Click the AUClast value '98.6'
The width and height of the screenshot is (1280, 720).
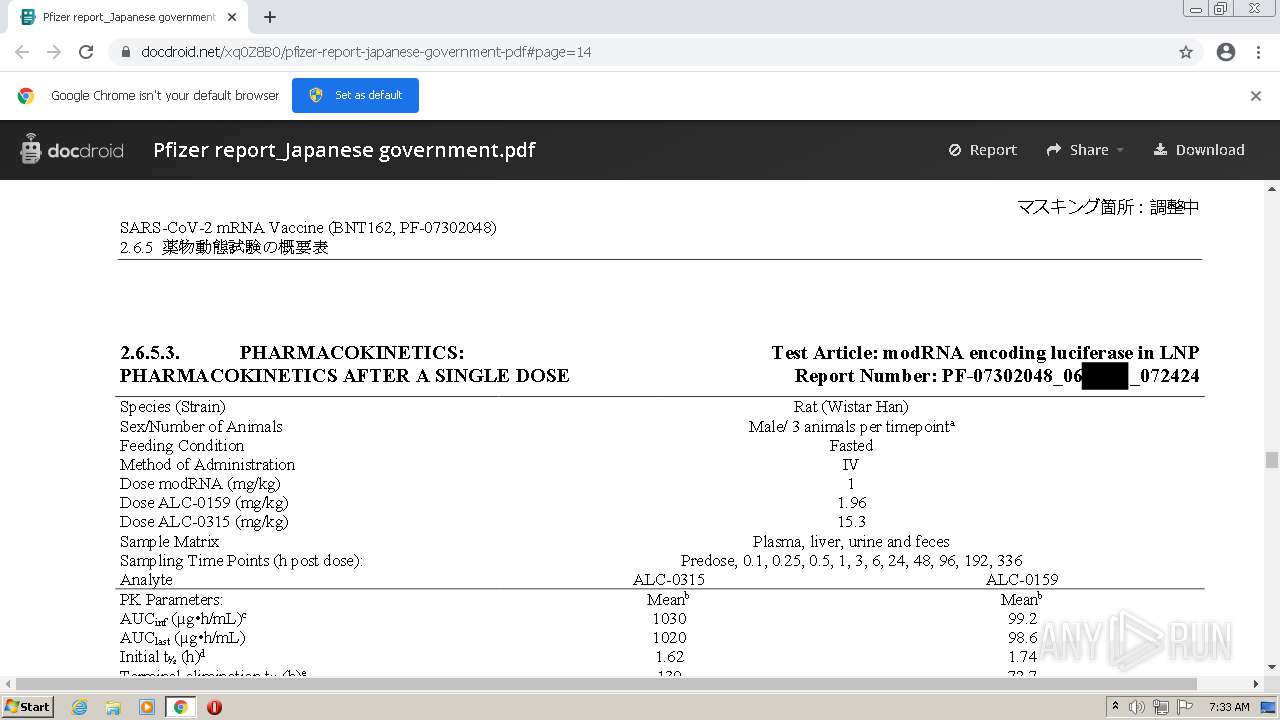(1022, 638)
